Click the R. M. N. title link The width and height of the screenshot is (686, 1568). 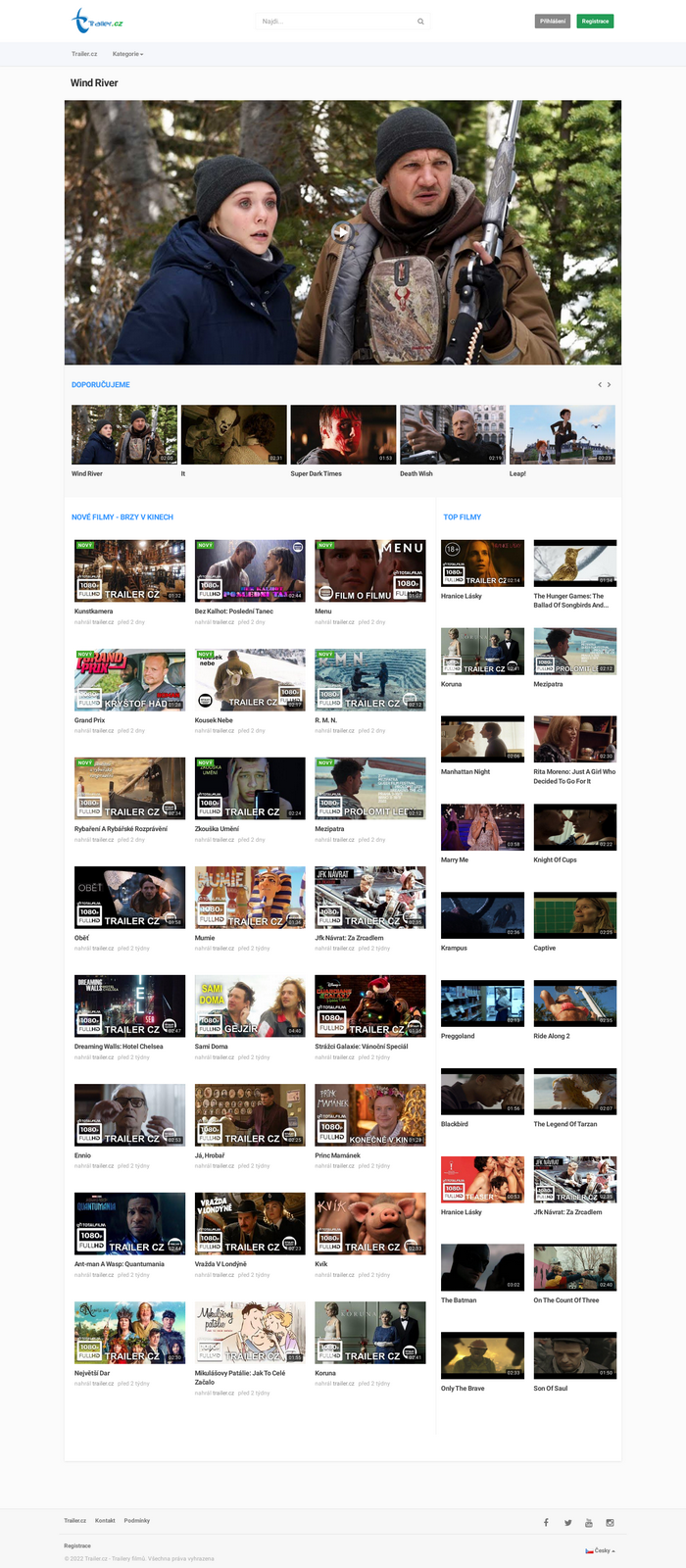point(329,720)
